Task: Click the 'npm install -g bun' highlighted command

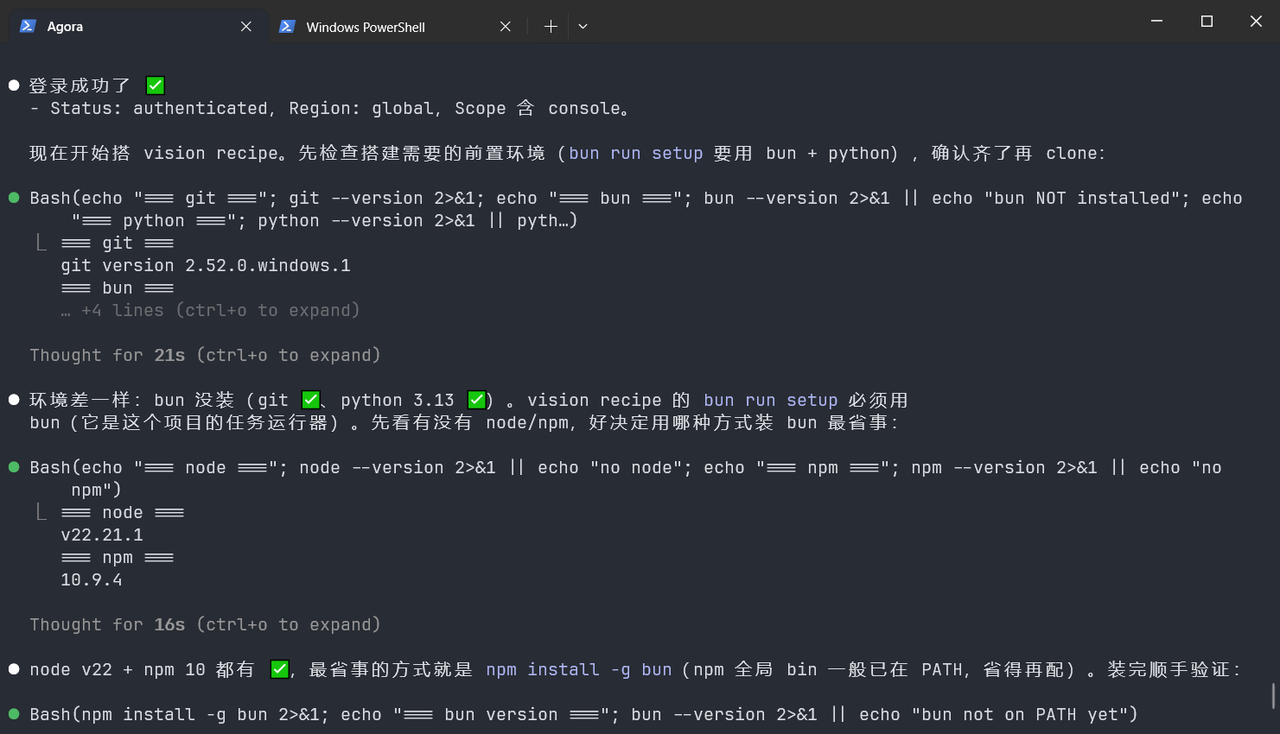Action: pyautogui.click(x=579, y=669)
